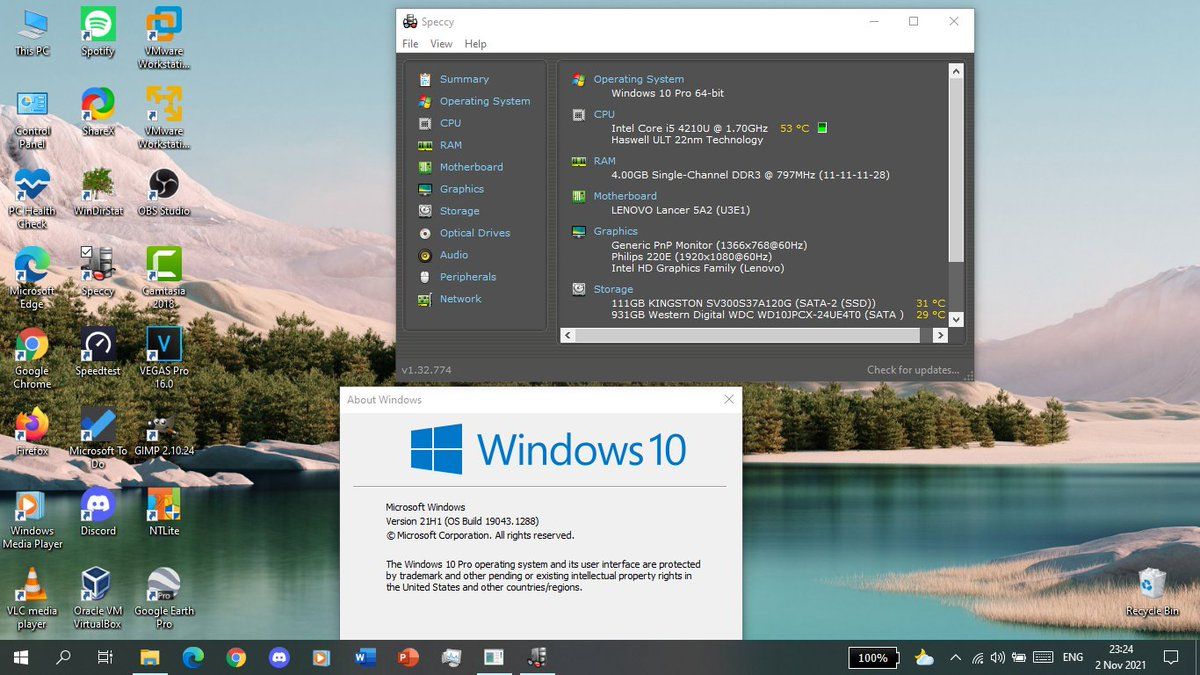Open the Help menu in Speccy
This screenshot has width=1200, height=675.
pos(475,44)
